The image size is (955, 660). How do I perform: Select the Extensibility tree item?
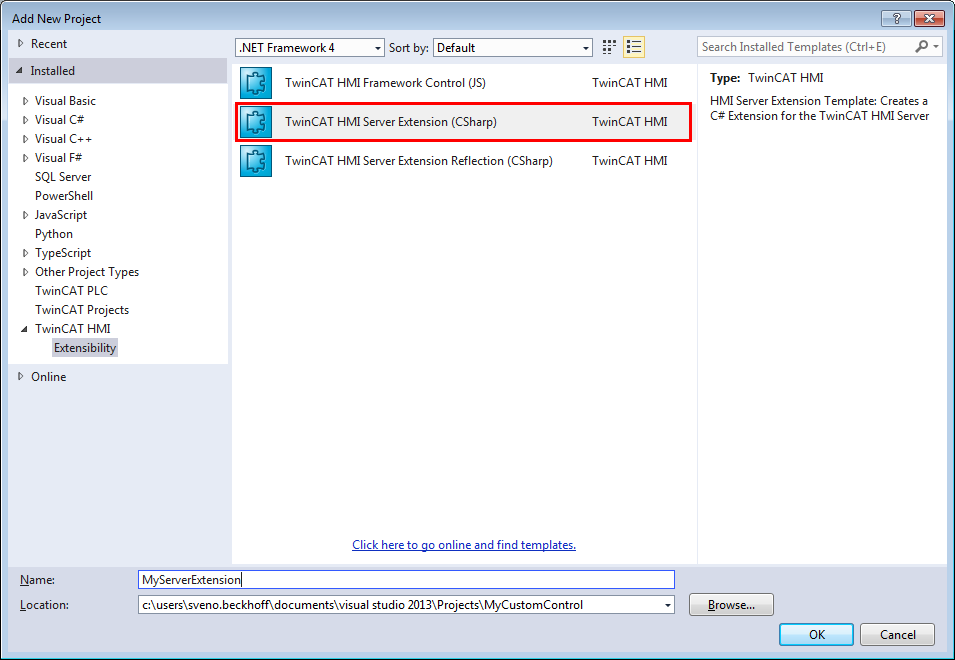pyautogui.click(x=85, y=348)
